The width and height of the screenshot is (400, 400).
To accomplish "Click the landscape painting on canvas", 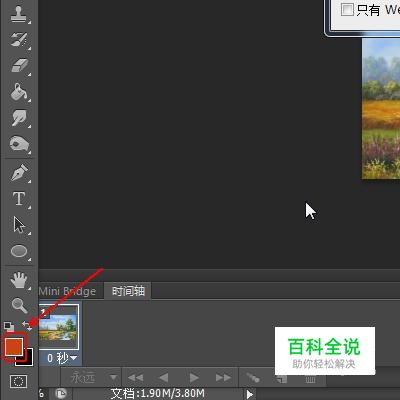I will coord(381,108).
